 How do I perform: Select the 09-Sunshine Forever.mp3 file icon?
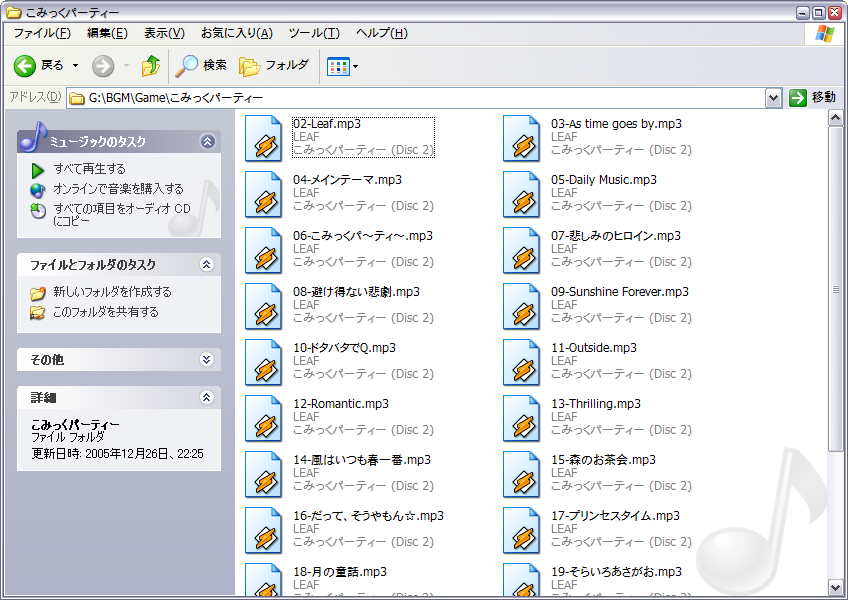click(x=521, y=307)
